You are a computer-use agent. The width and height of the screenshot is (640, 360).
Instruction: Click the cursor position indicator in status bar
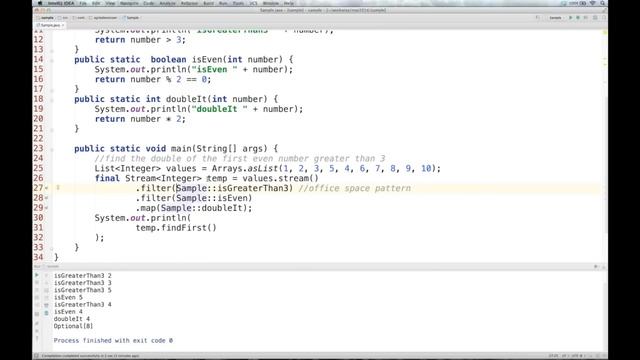[x=553, y=356]
